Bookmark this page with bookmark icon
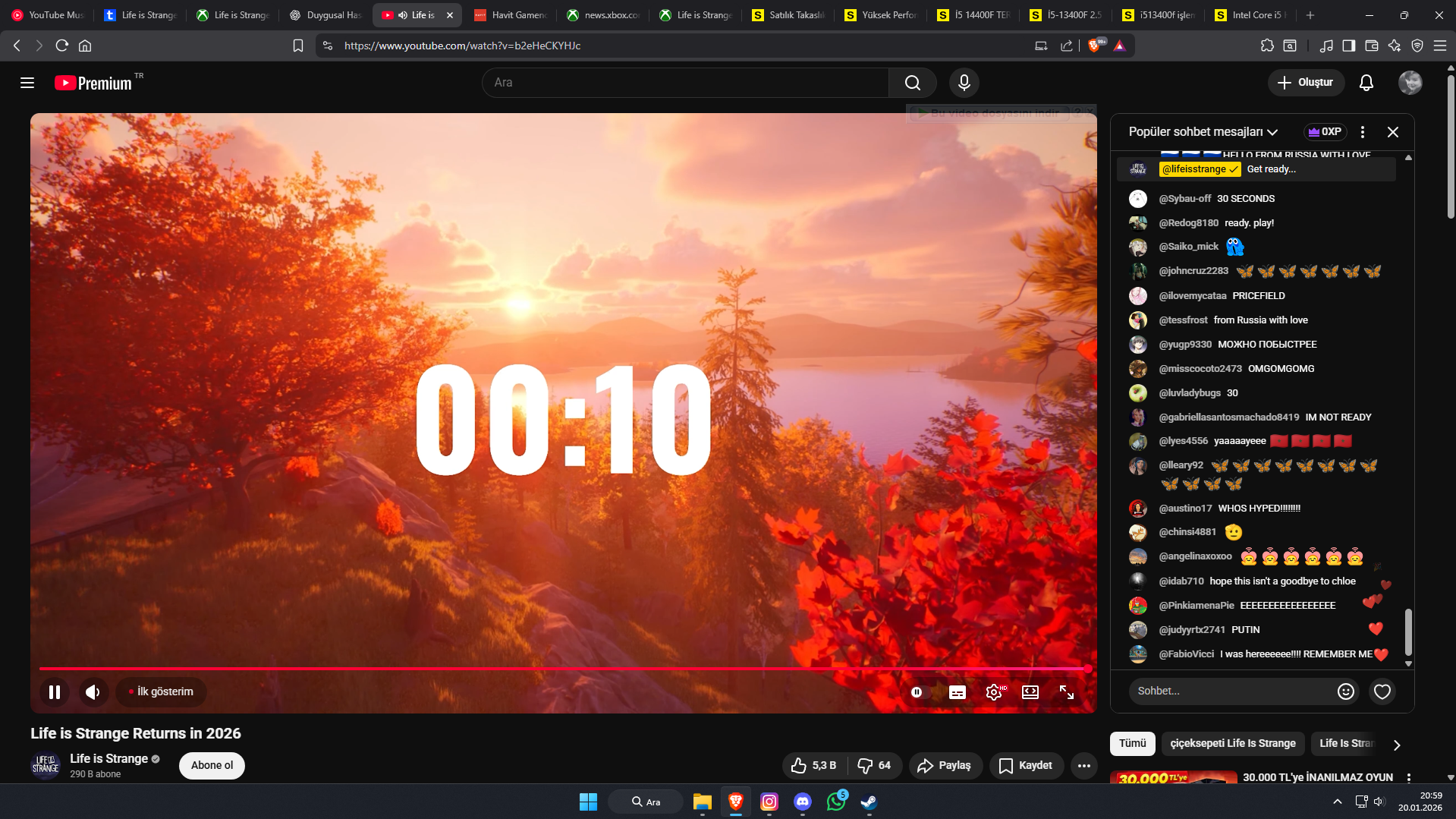 click(x=298, y=46)
